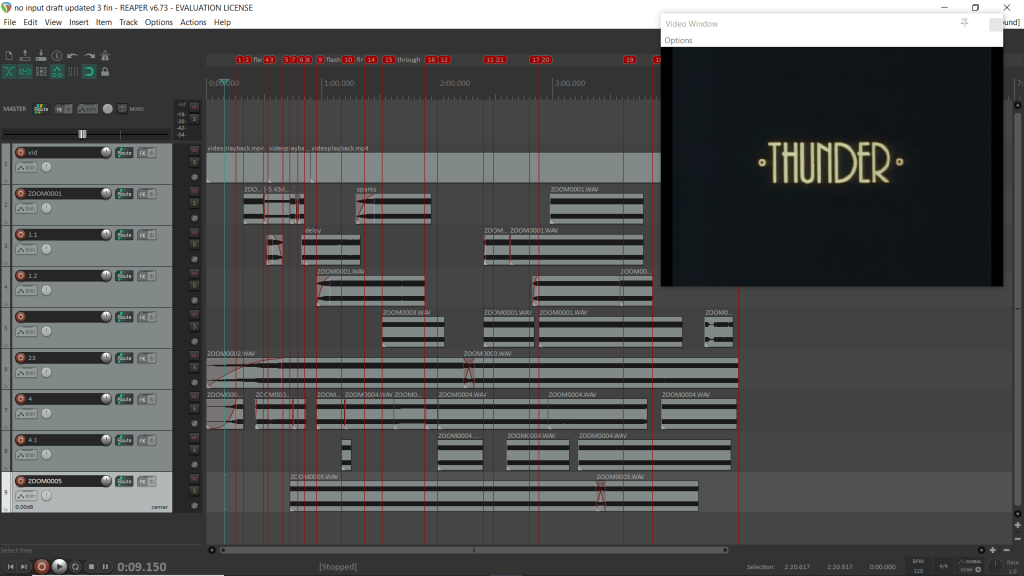Open FX for ZOOM0001 track

(x=142, y=194)
